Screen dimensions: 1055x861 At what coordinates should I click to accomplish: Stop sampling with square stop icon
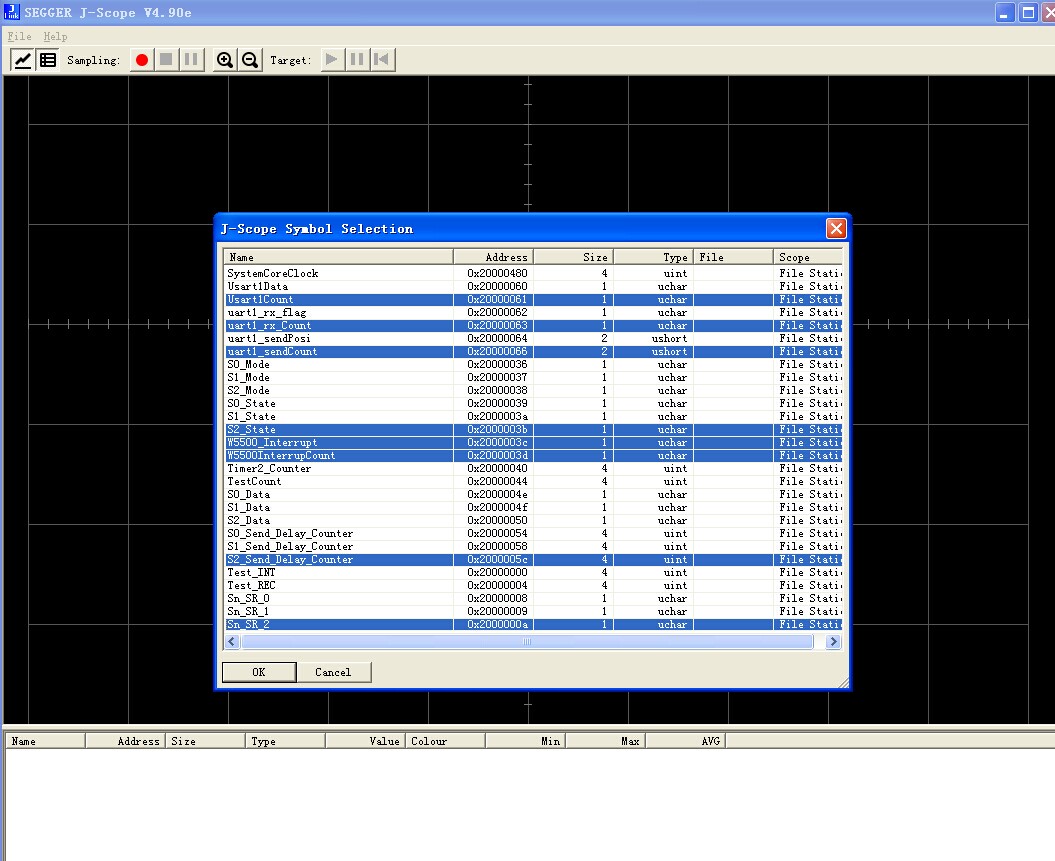tap(166, 60)
